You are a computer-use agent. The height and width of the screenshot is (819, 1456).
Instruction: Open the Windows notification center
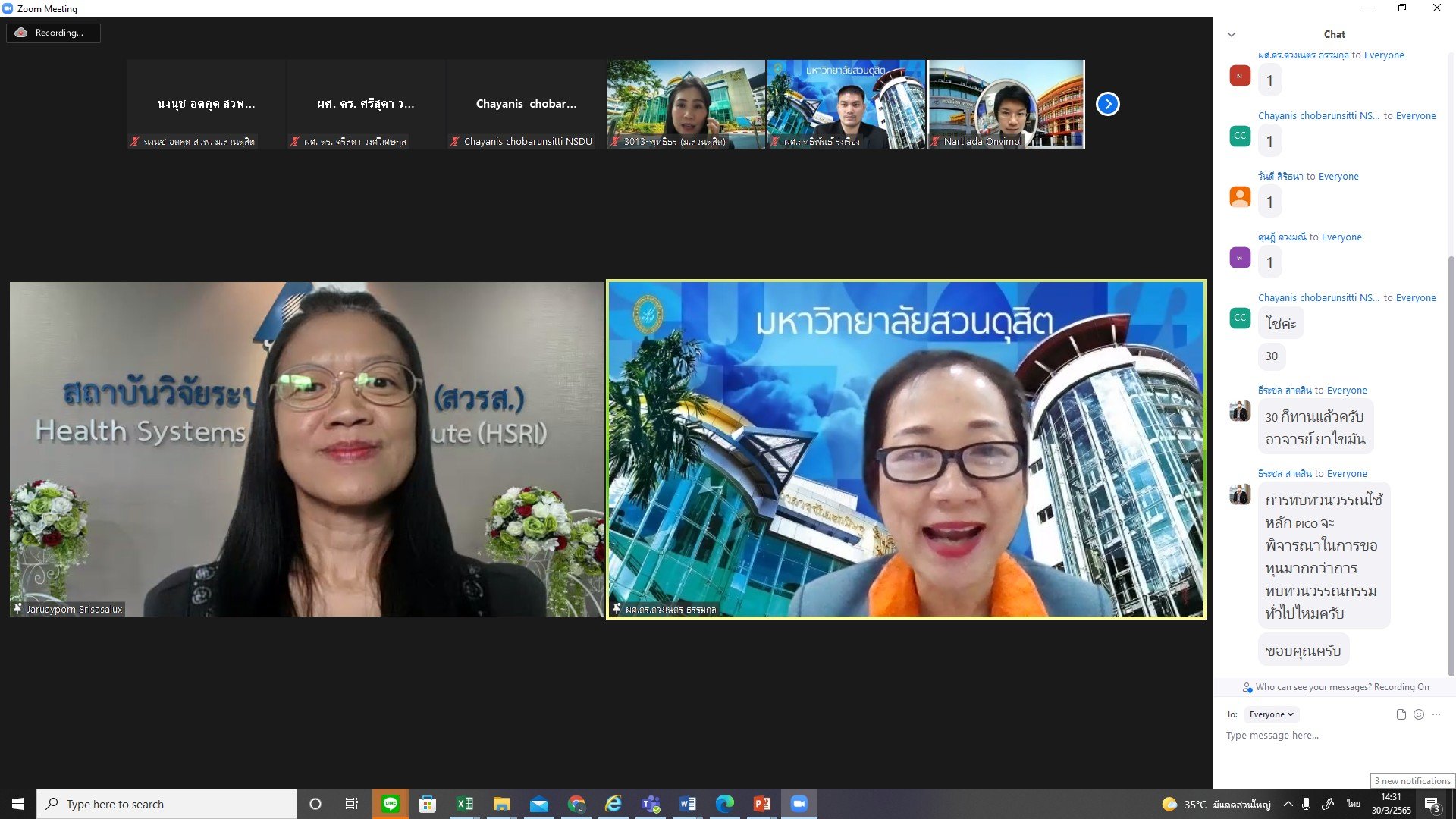click(1432, 804)
